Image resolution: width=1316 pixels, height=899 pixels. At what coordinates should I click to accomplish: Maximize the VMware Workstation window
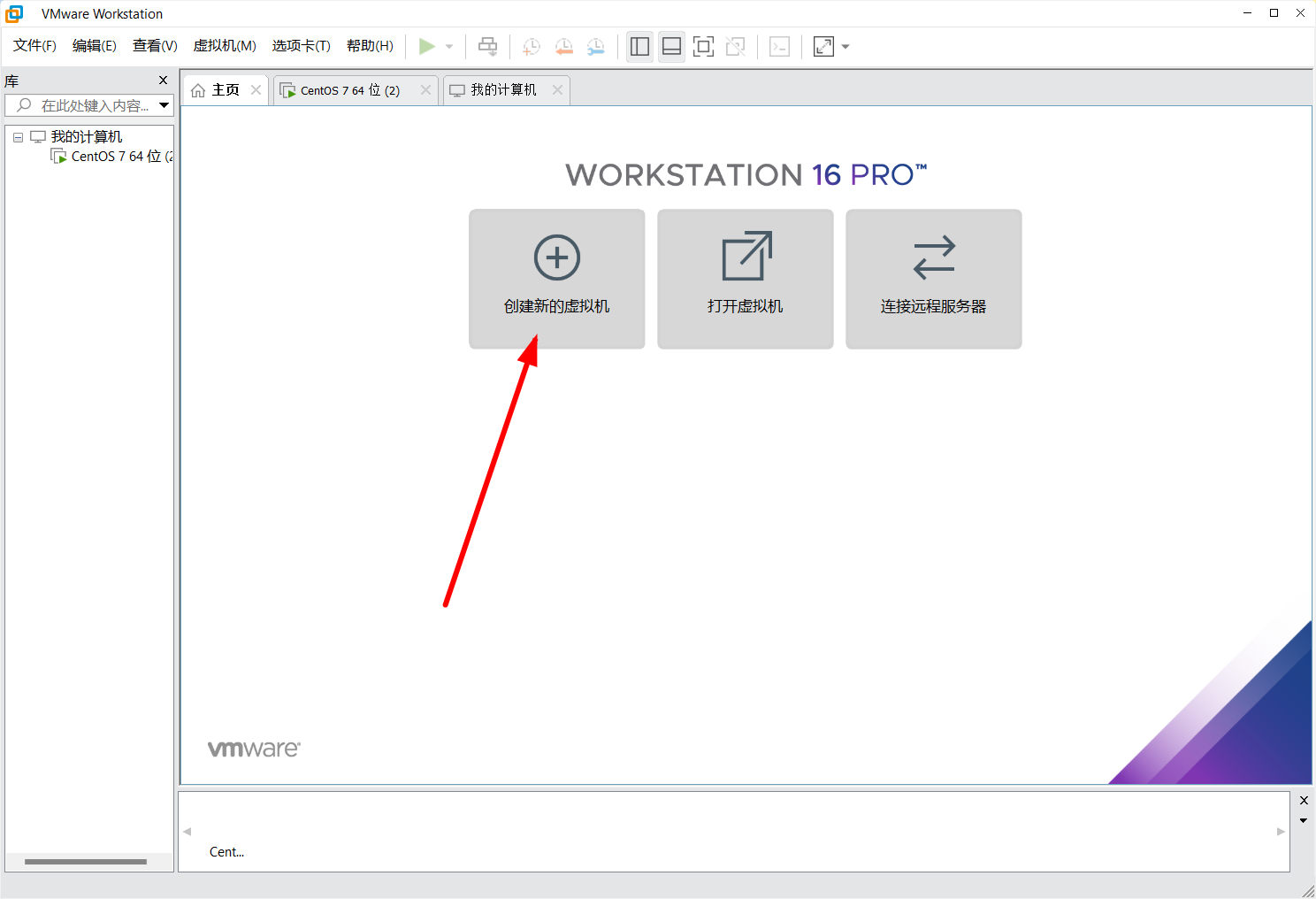click(x=1274, y=12)
